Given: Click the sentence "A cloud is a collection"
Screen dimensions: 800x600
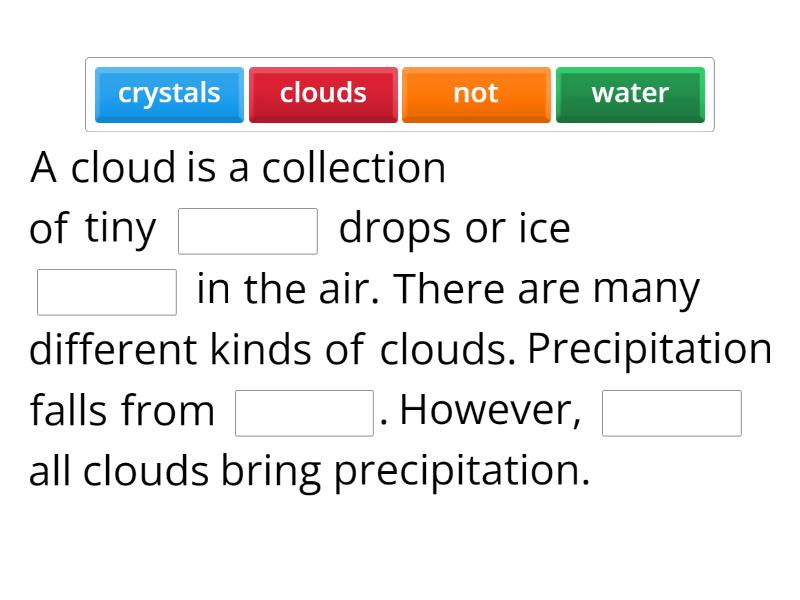Looking at the screenshot, I should click(x=238, y=168).
